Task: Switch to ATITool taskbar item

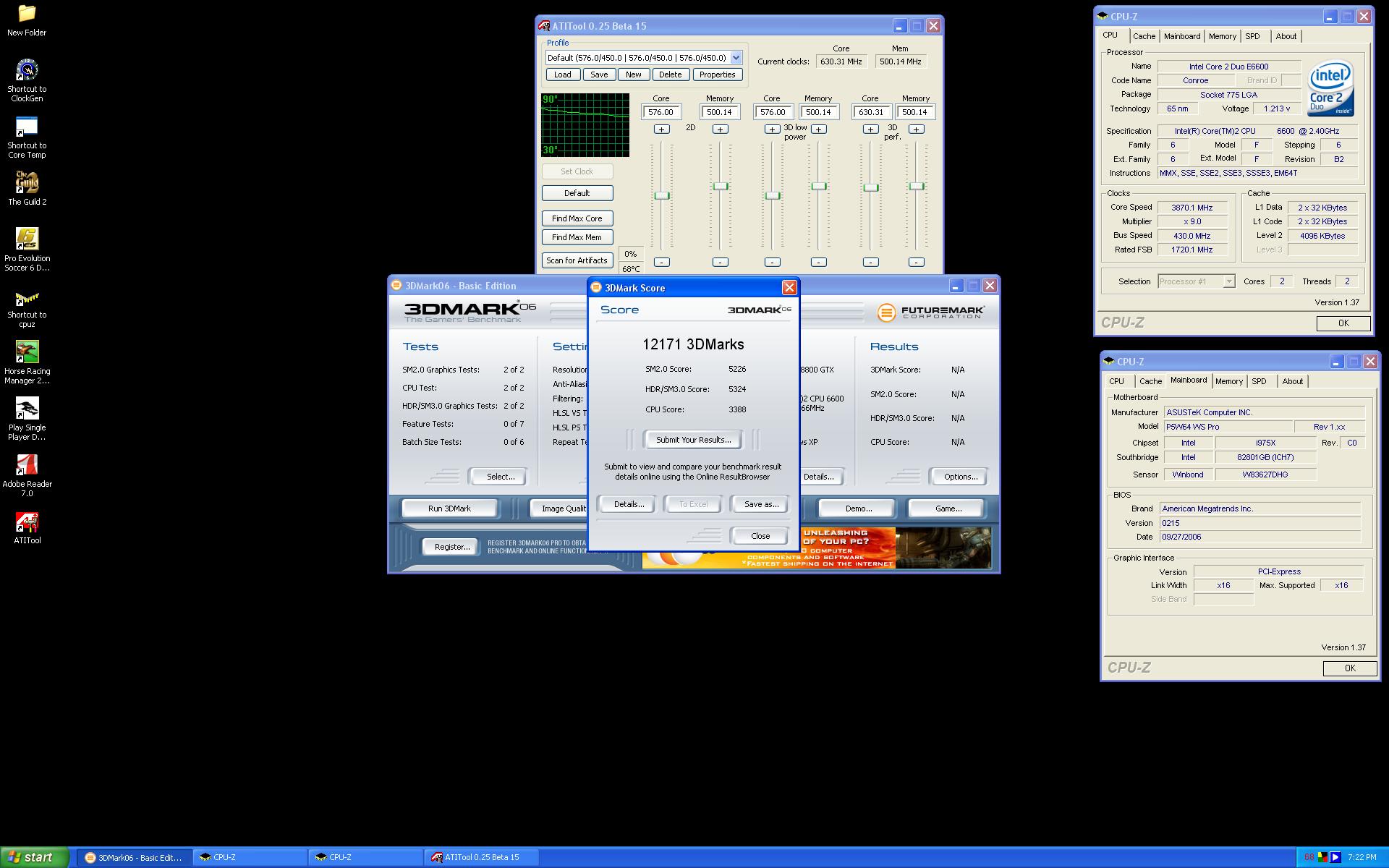Action: point(482,857)
